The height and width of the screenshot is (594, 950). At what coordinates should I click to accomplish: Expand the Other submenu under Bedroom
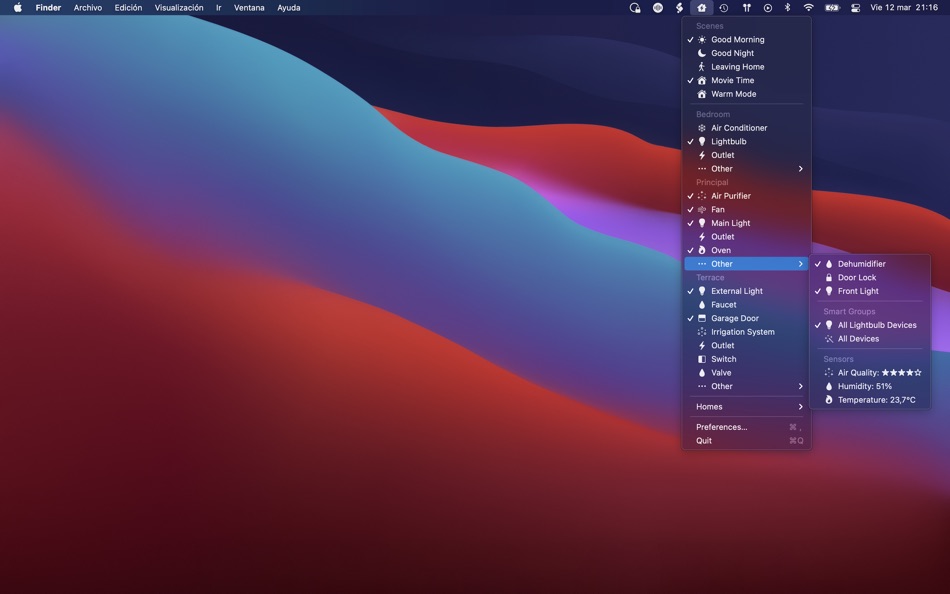pyautogui.click(x=746, y=169)
